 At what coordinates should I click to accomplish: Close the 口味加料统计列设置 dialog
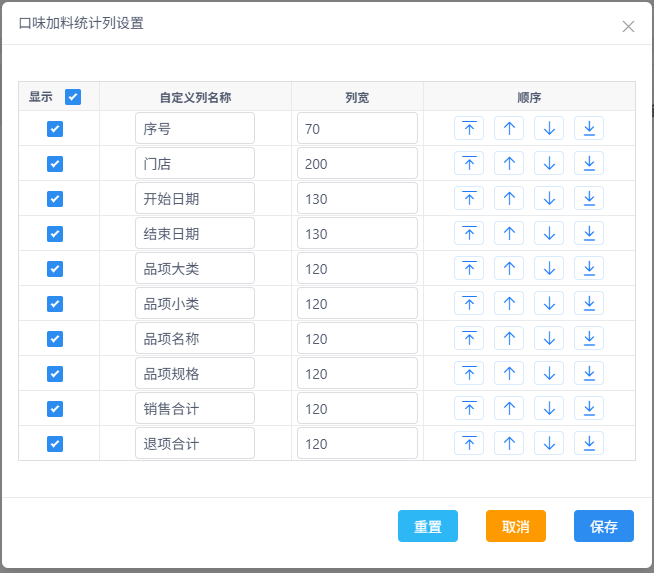(x=628, y=26)
